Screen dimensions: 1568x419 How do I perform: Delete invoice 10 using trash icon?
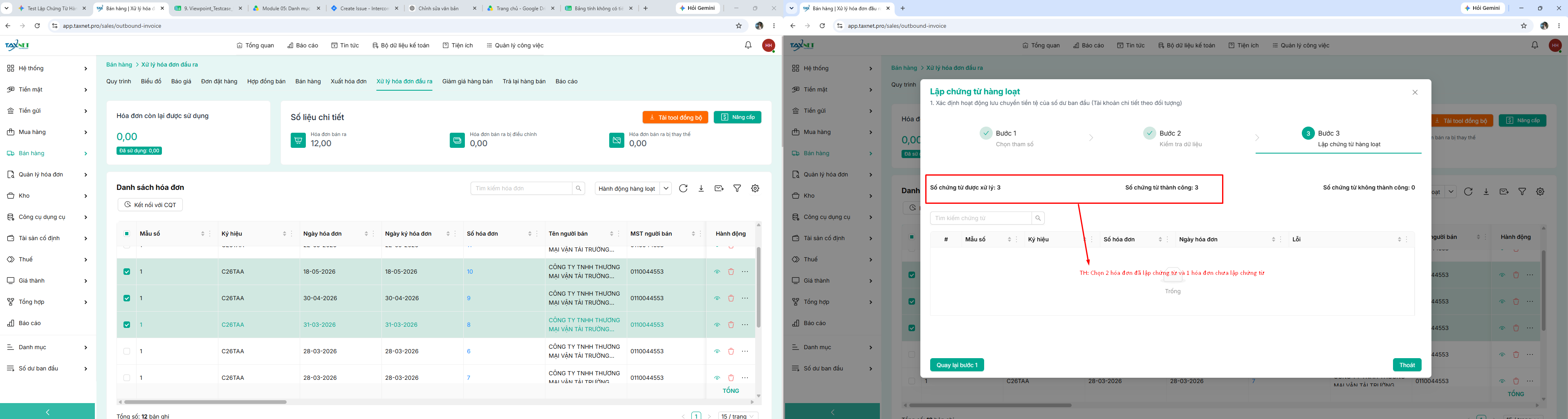pos(731,272)
